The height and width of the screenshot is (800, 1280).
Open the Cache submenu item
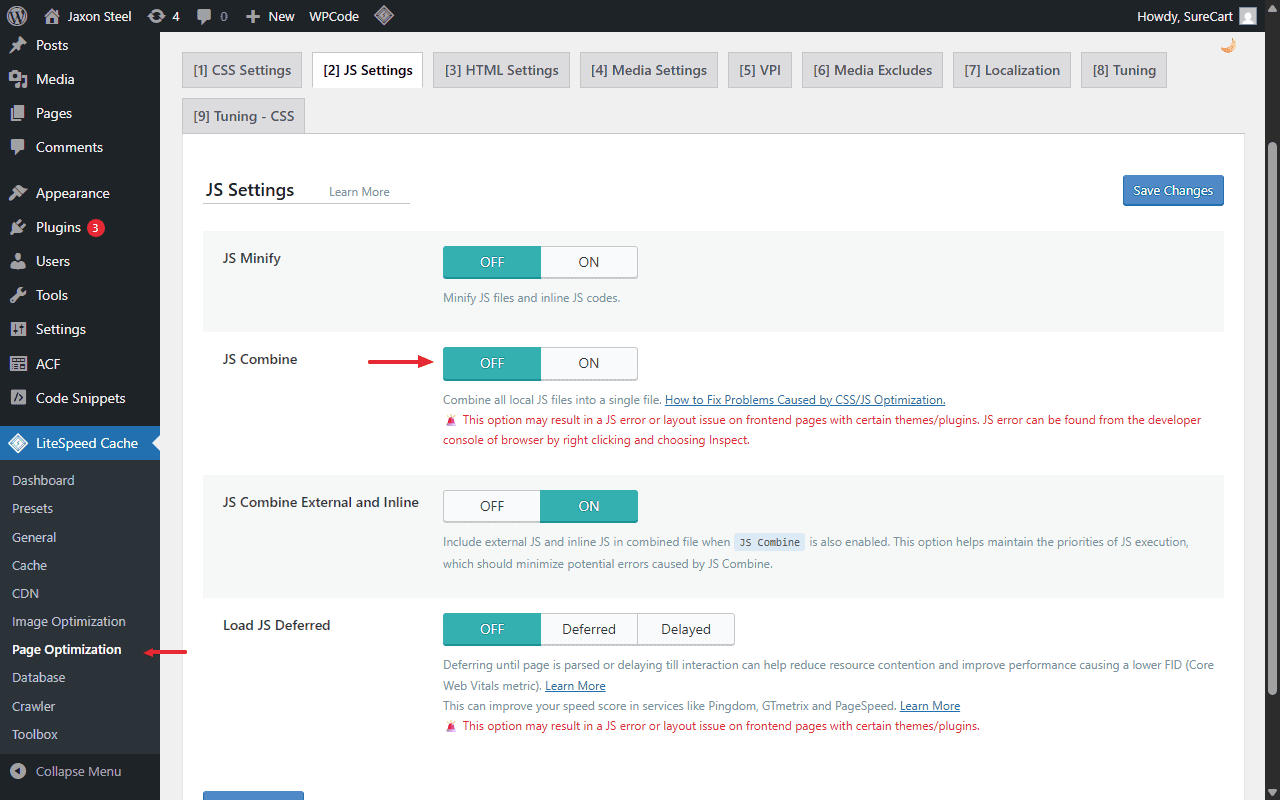(30, 565)
